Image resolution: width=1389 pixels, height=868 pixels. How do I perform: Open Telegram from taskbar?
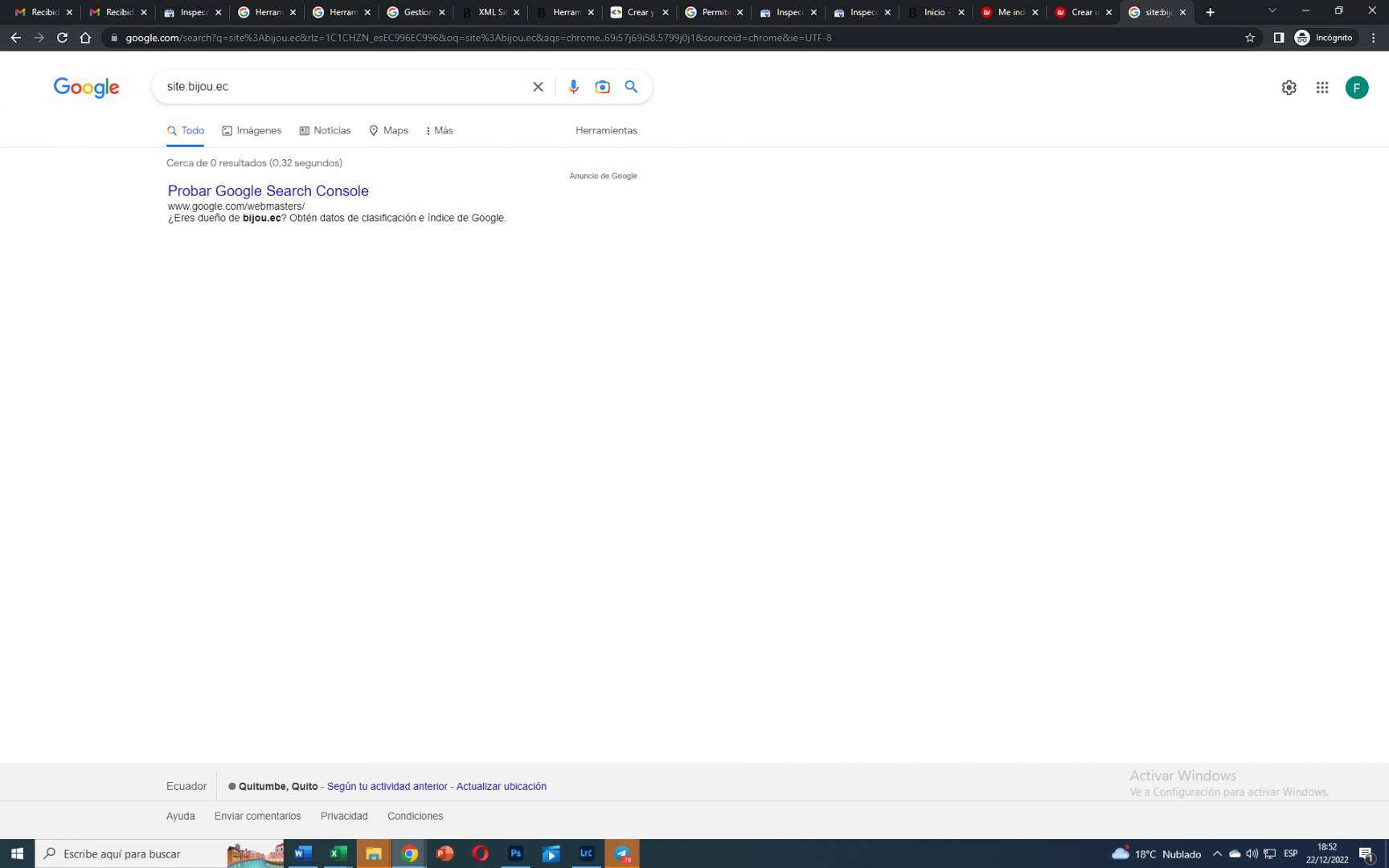[622, 854]
